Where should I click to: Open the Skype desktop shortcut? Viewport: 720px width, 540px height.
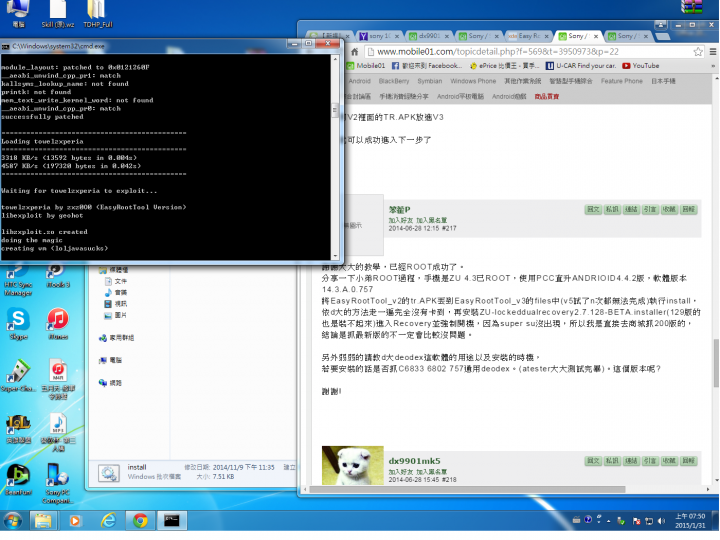(x=18, y=324)
